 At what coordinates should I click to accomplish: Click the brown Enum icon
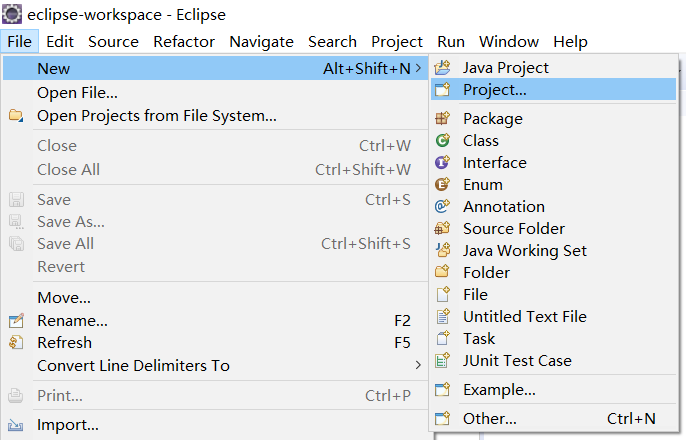[442, 185]
